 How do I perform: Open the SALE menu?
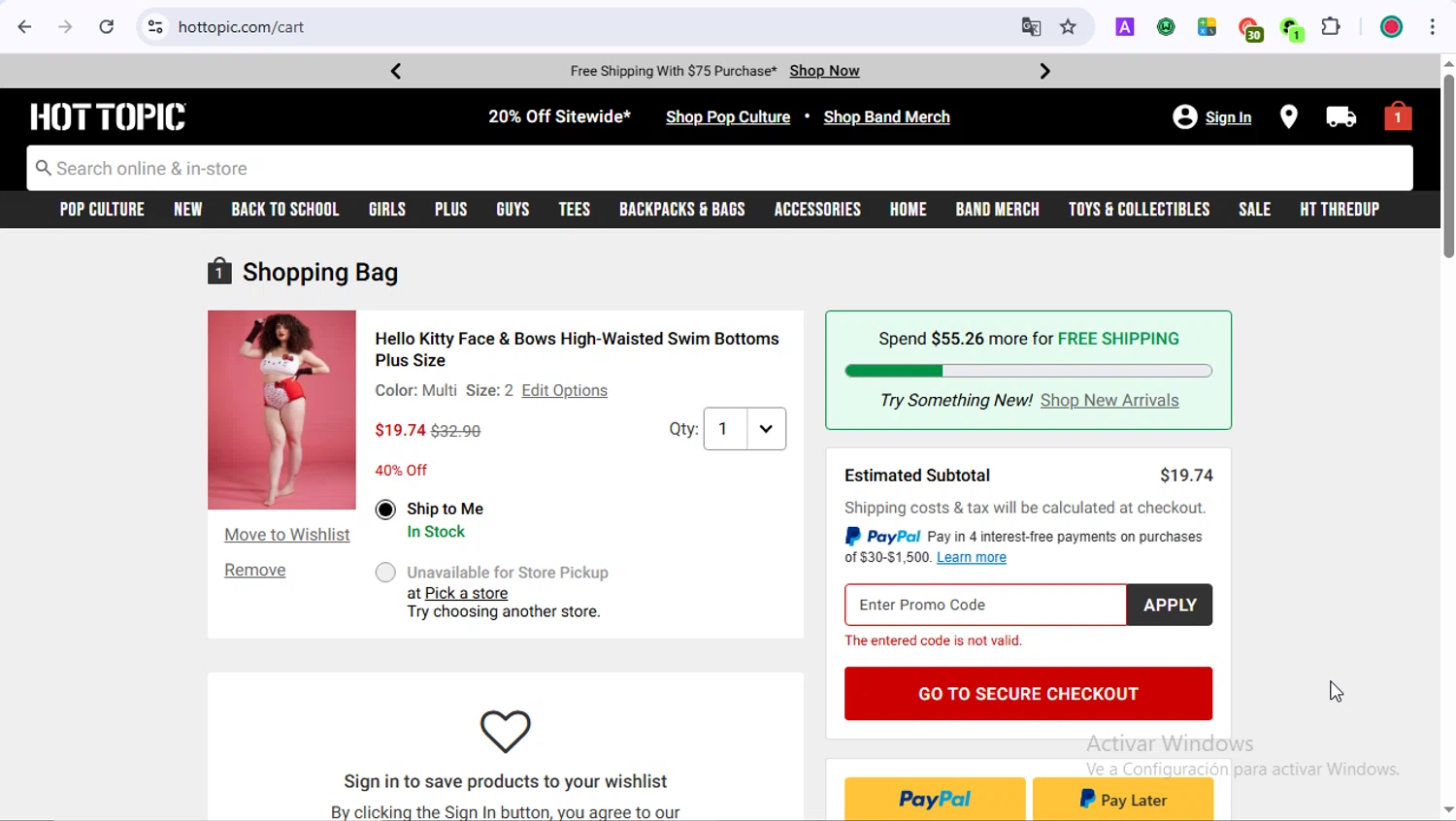(1255, 210)
